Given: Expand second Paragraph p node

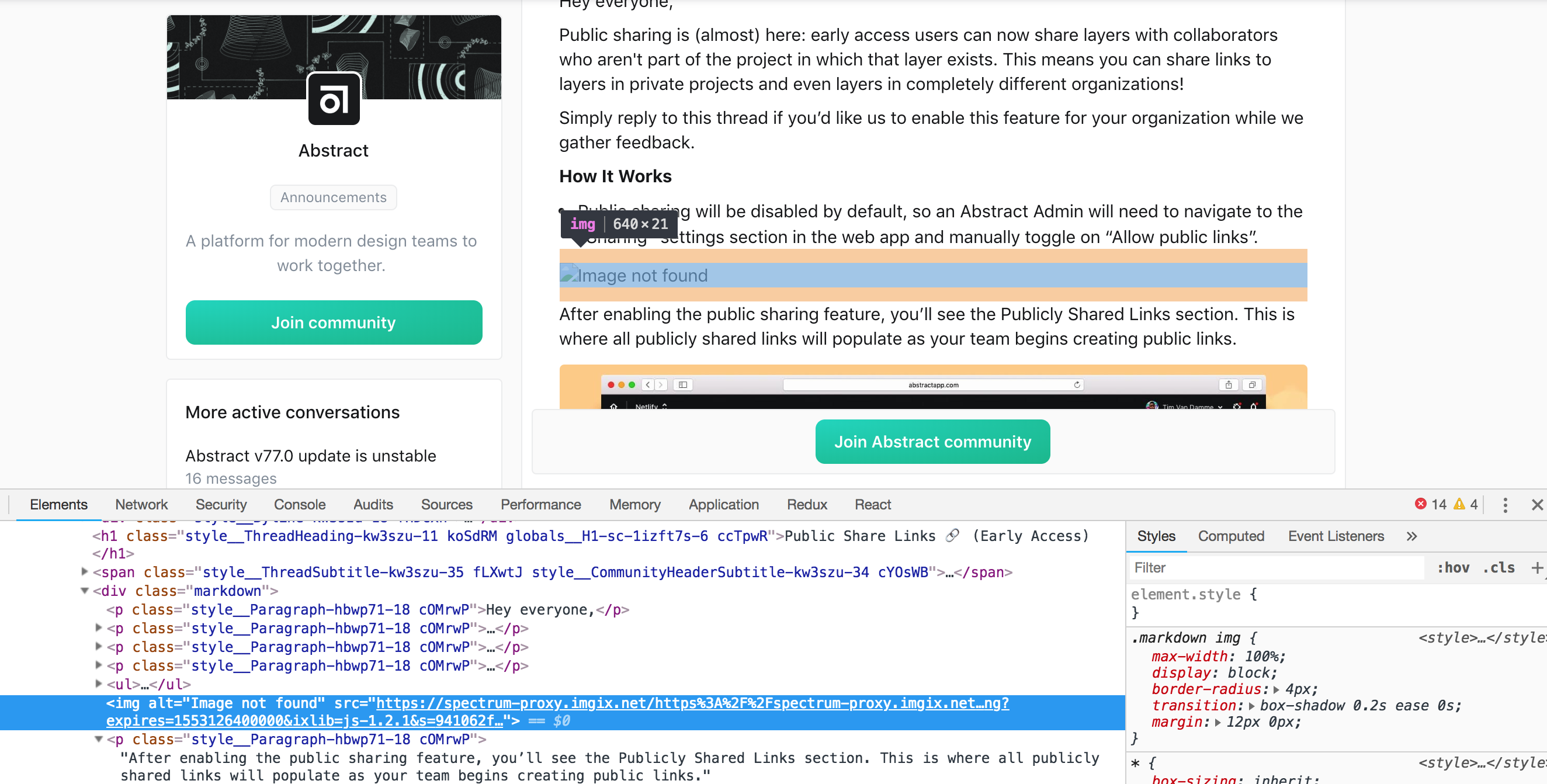Looking at the screenshot, I should (x=99, y=627).
